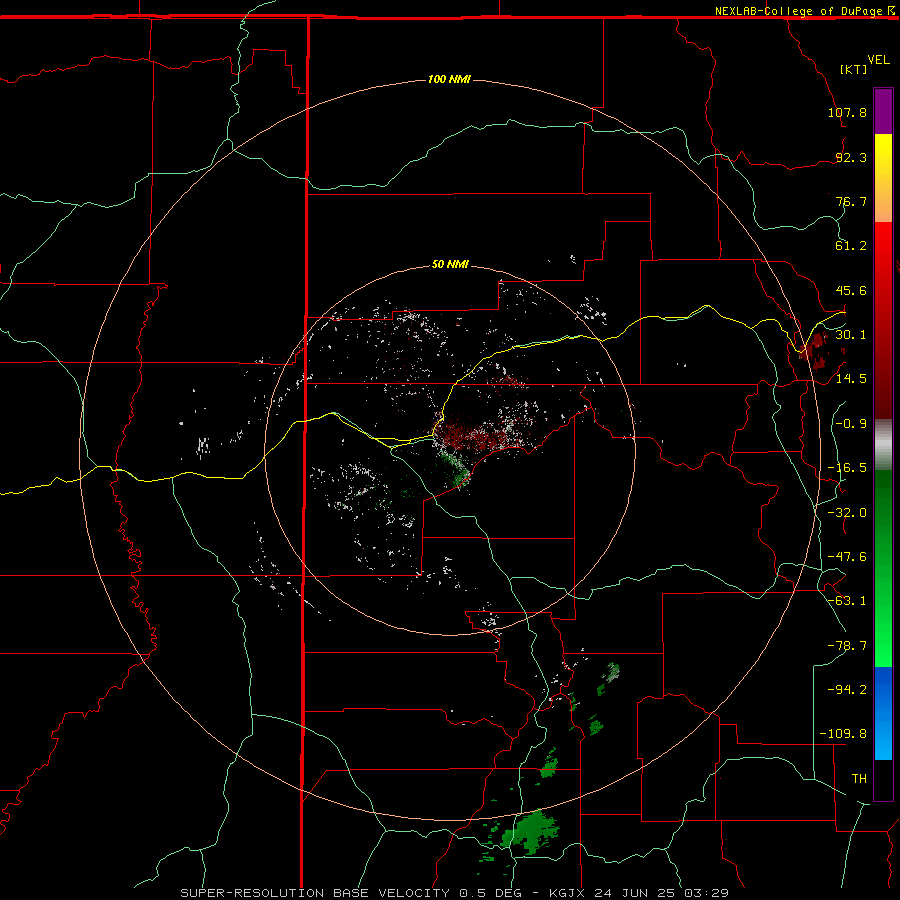Click the VEL legend title
This screenshot has width=900, height=900.
tap(878, 60)
